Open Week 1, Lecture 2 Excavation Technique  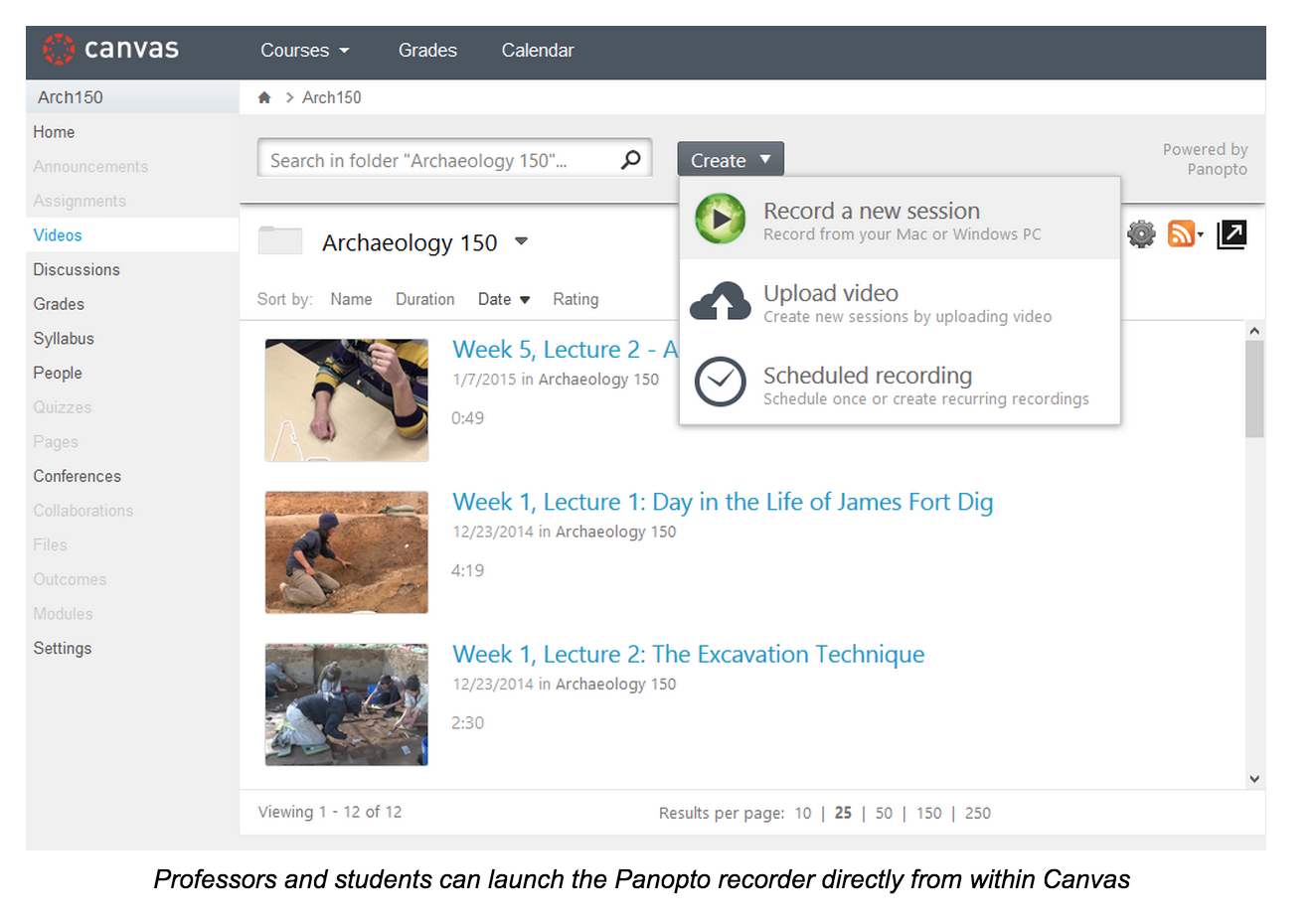(x=688, y=655)
